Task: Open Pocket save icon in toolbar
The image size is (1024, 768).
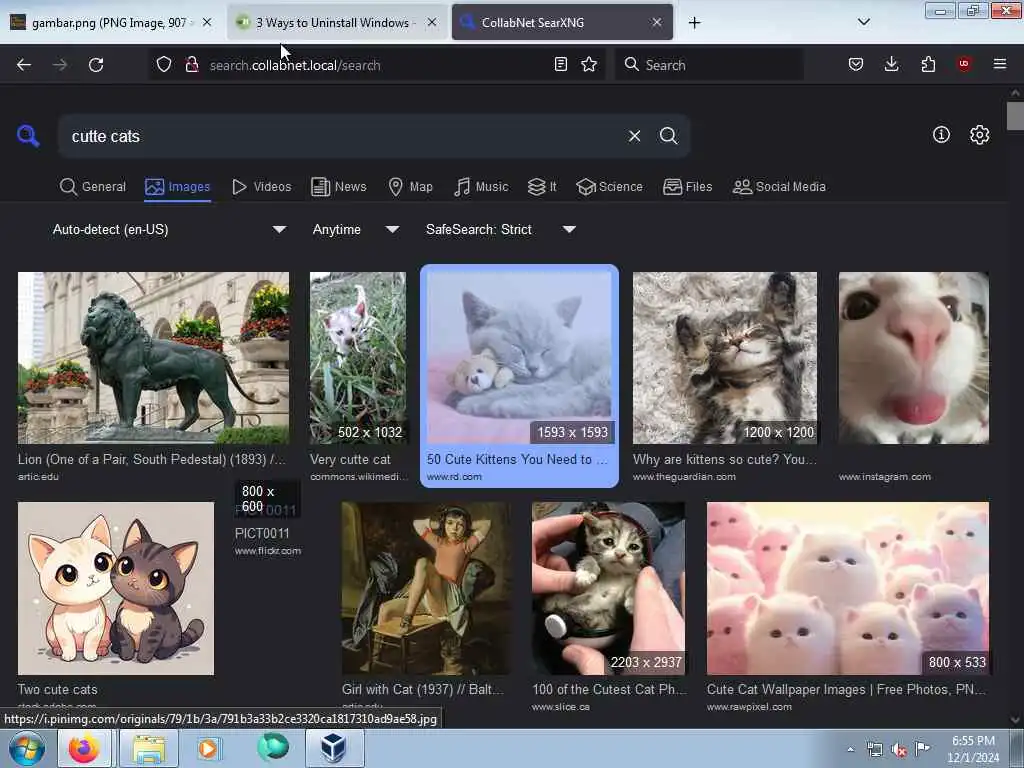Action: coord(856,64)
